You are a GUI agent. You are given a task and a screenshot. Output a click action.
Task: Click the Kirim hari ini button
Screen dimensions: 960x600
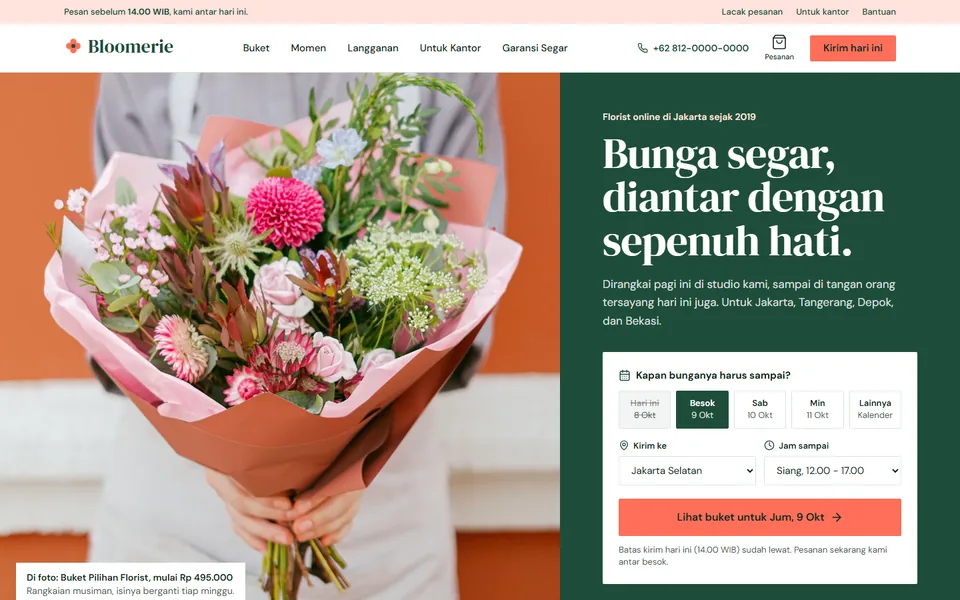852,48
